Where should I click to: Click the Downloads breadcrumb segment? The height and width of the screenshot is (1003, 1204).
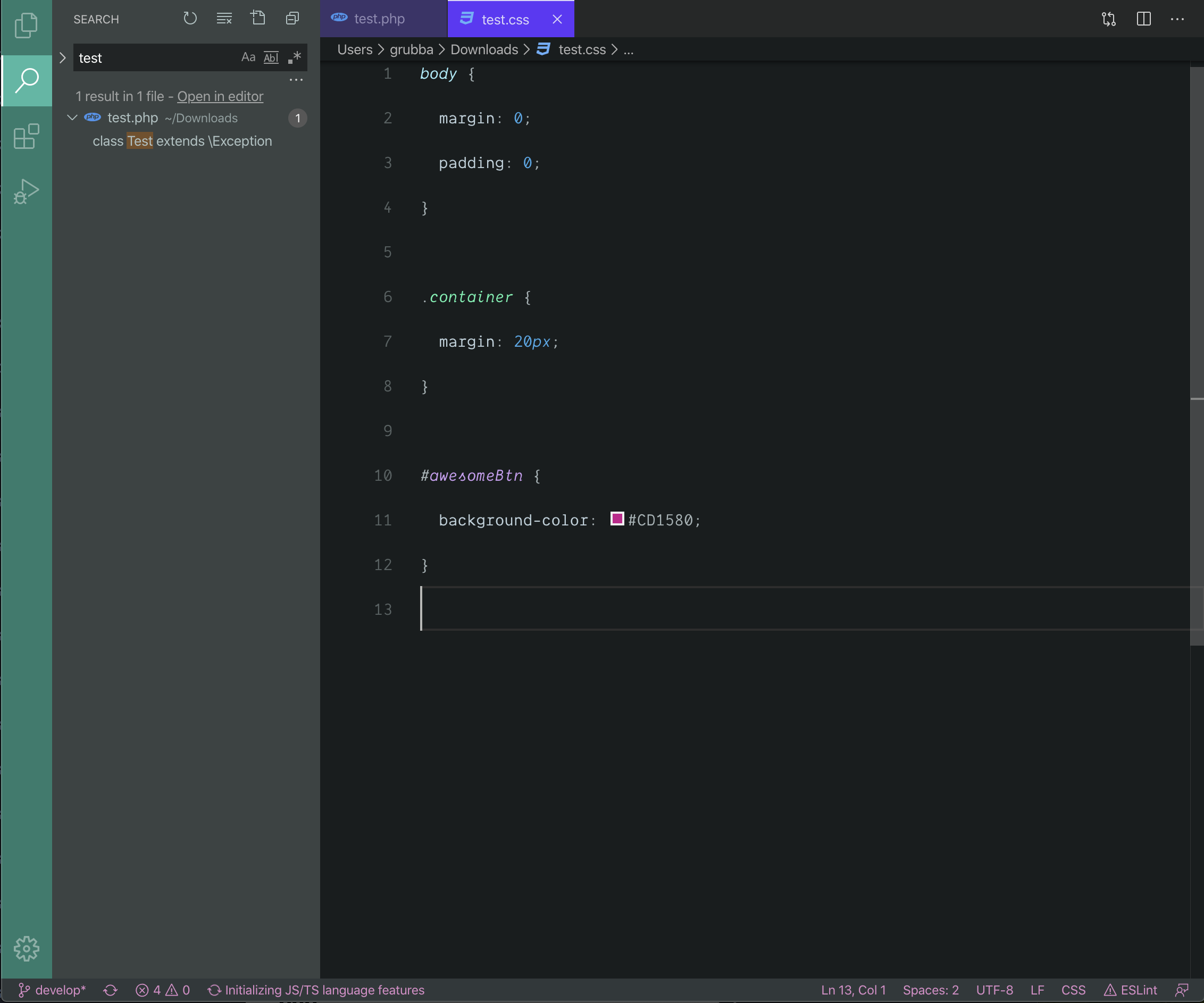[484, 50]
